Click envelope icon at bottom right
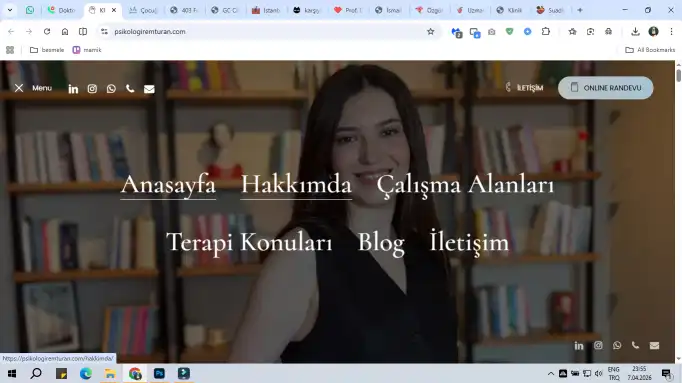 [654, 346]
